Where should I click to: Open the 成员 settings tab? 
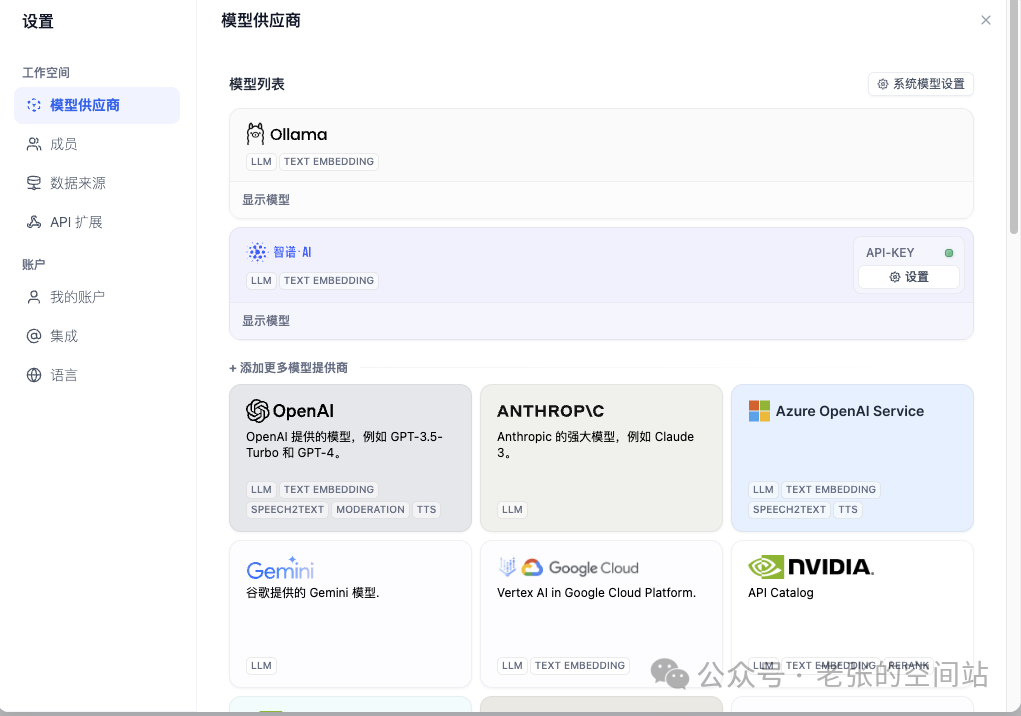pos(63,144)
